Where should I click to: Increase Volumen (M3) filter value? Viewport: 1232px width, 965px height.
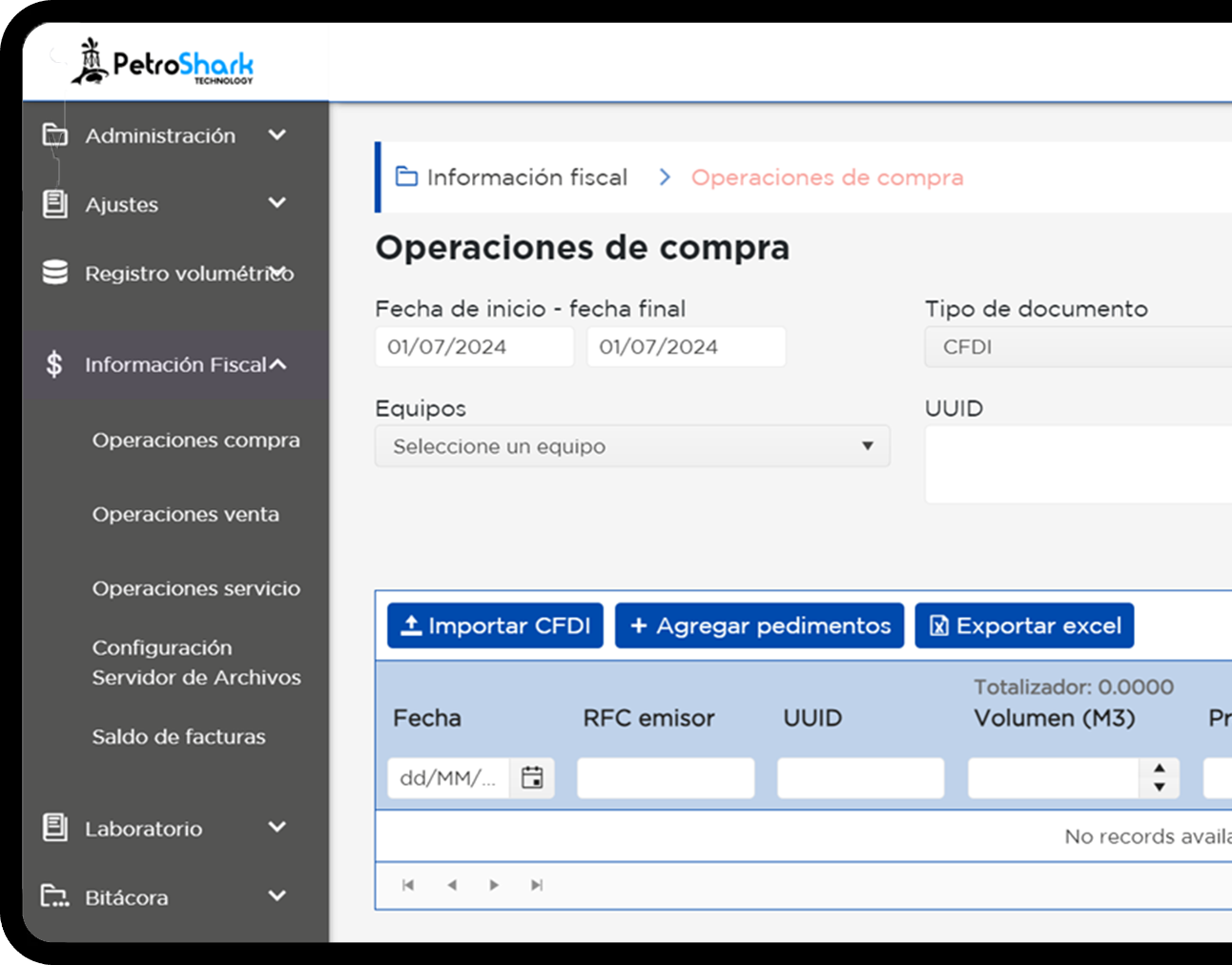pos(1160,769)
